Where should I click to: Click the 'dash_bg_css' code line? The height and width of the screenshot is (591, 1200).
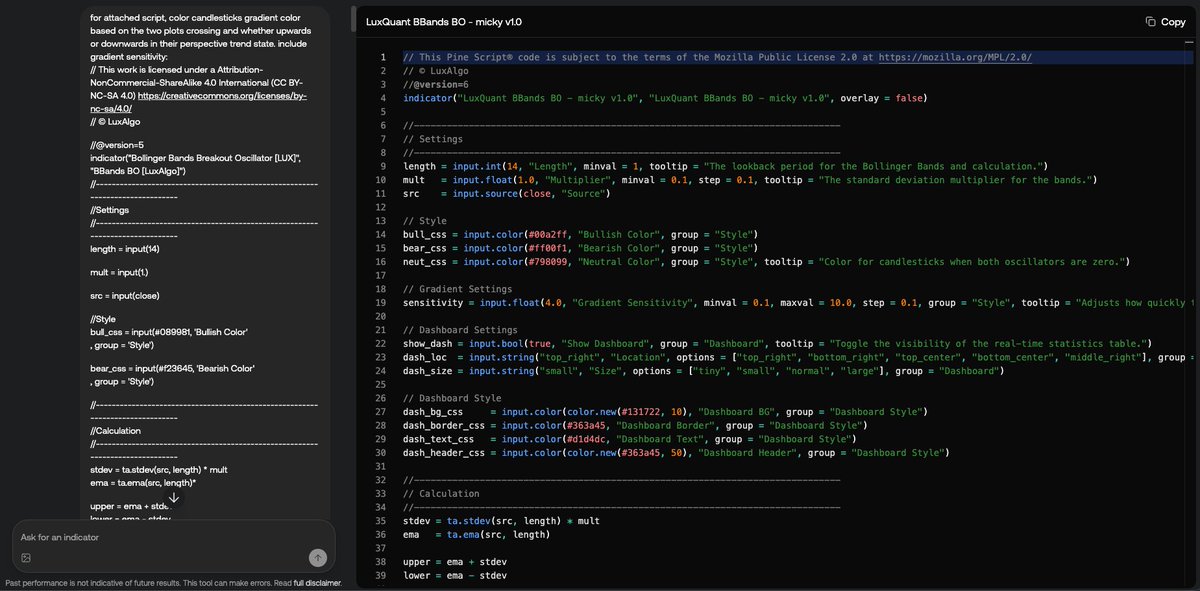[665, 412]
